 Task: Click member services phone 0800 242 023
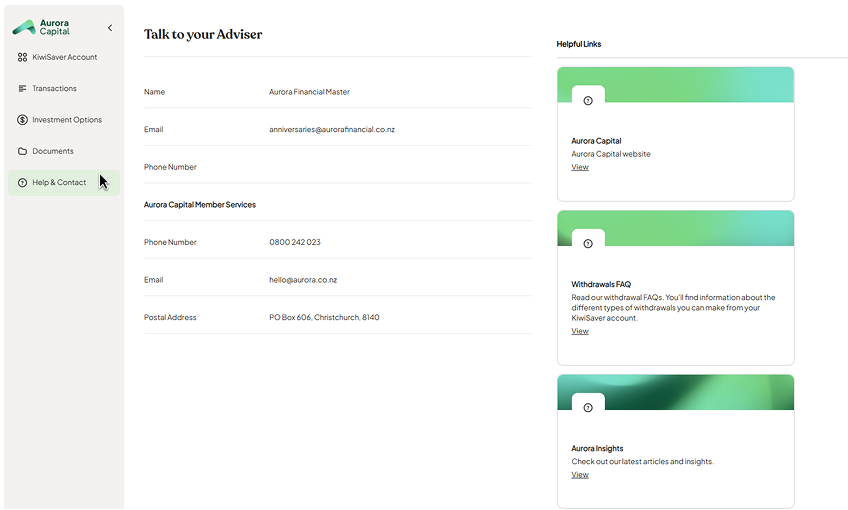pyautogui.click(x=295, y=242)
